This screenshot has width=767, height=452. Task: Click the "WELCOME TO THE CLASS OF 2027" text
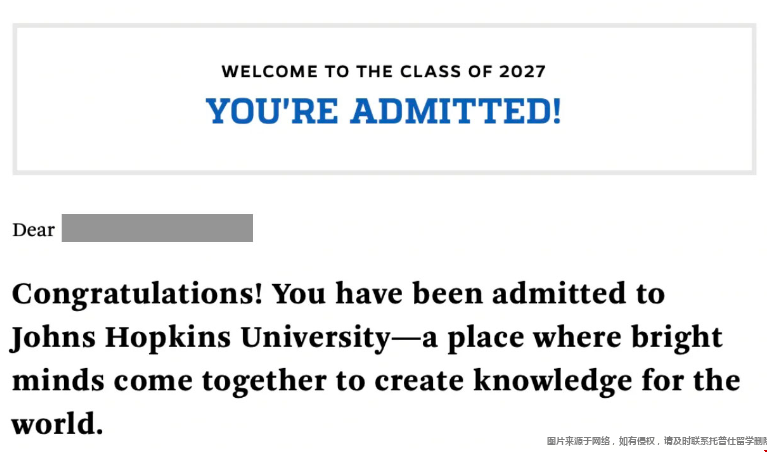tap(384, 71)
